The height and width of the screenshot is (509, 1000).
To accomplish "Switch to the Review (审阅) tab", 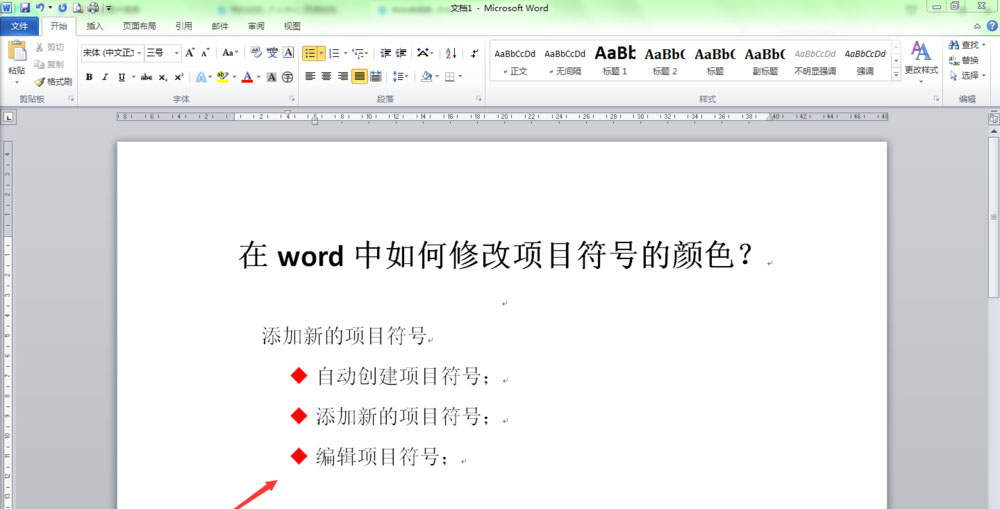I will (256, 26).
